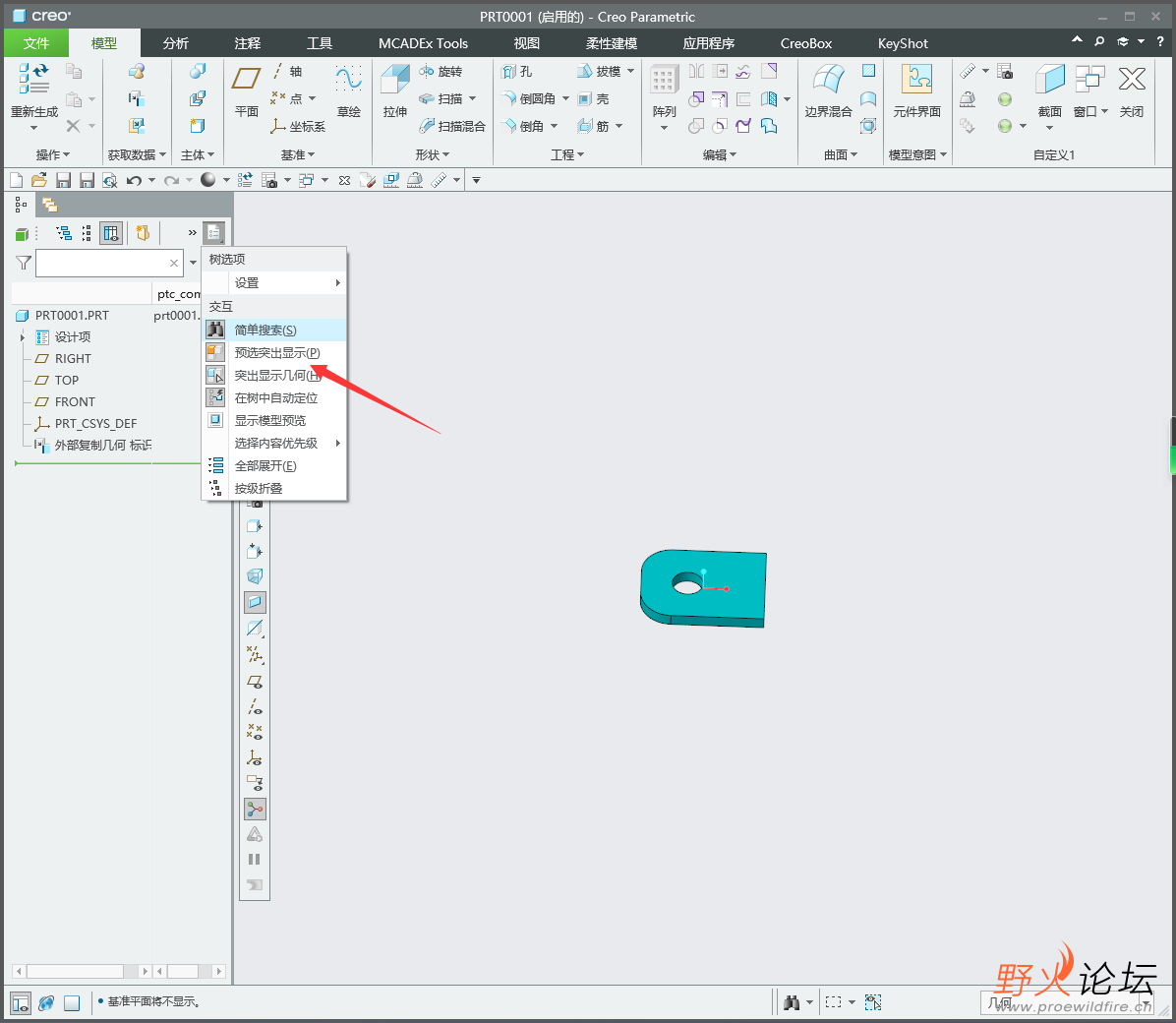
Task: Toggle Highlight Geometry (突出显示几何) option
Action: coord(274,376)
